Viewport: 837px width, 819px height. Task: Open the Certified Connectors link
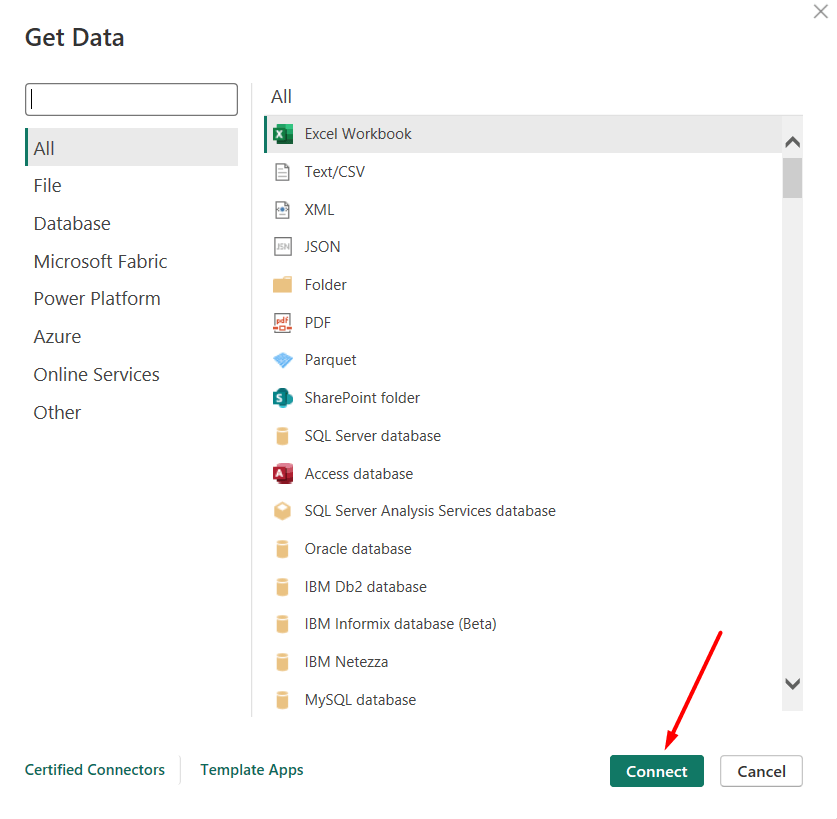pos(95,770)
